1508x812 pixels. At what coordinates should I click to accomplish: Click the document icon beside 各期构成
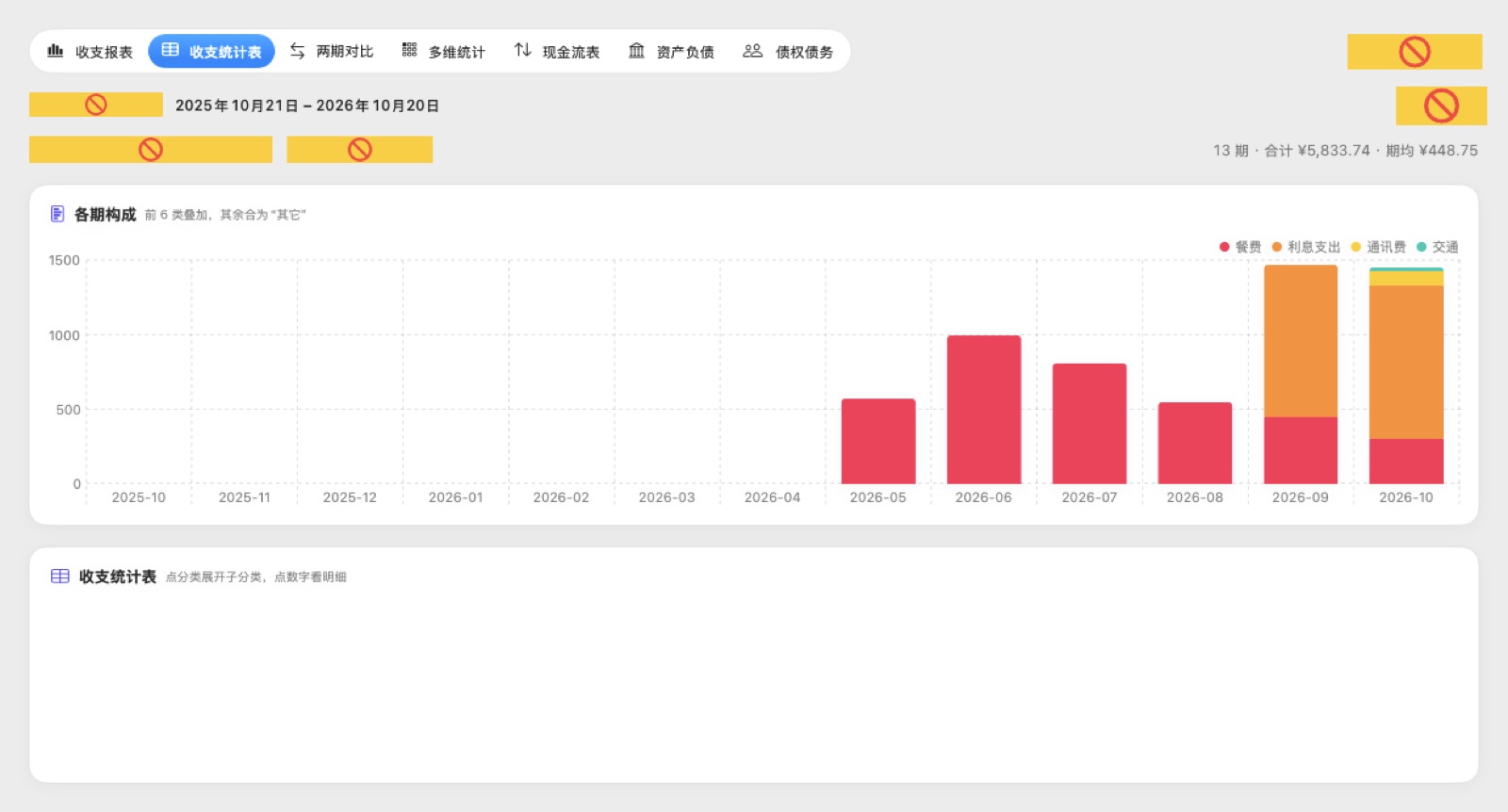(x=57, y=214)
